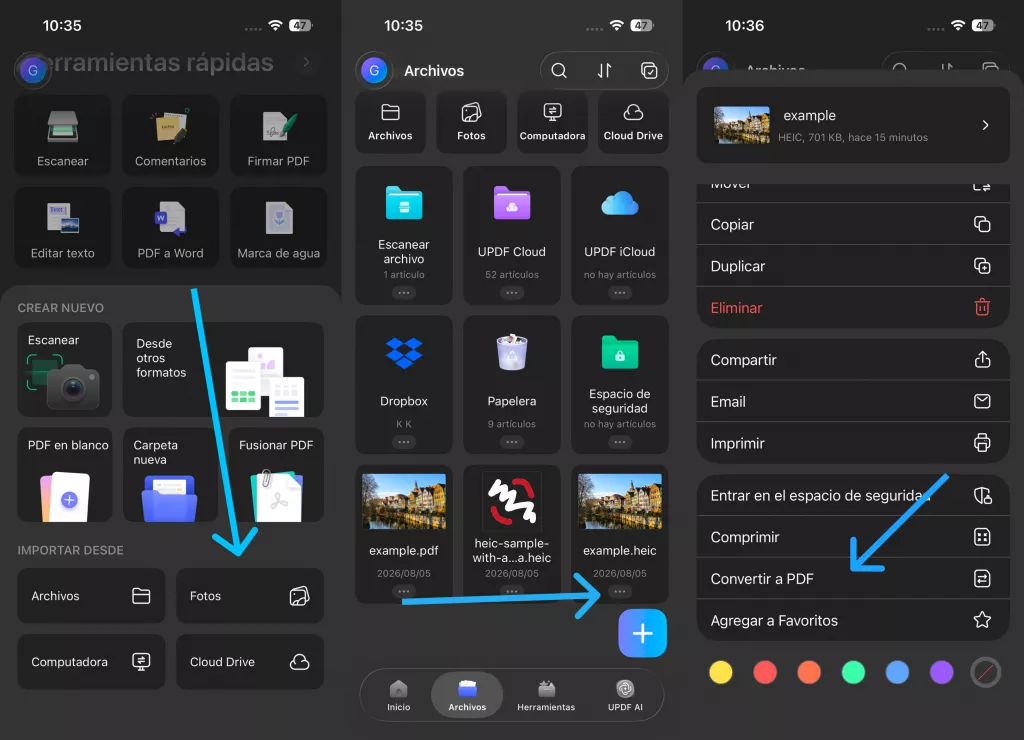This screenshot has height=740, width=1024.
Task: Open more options under Escanear archivo
Action: [404, 293]
